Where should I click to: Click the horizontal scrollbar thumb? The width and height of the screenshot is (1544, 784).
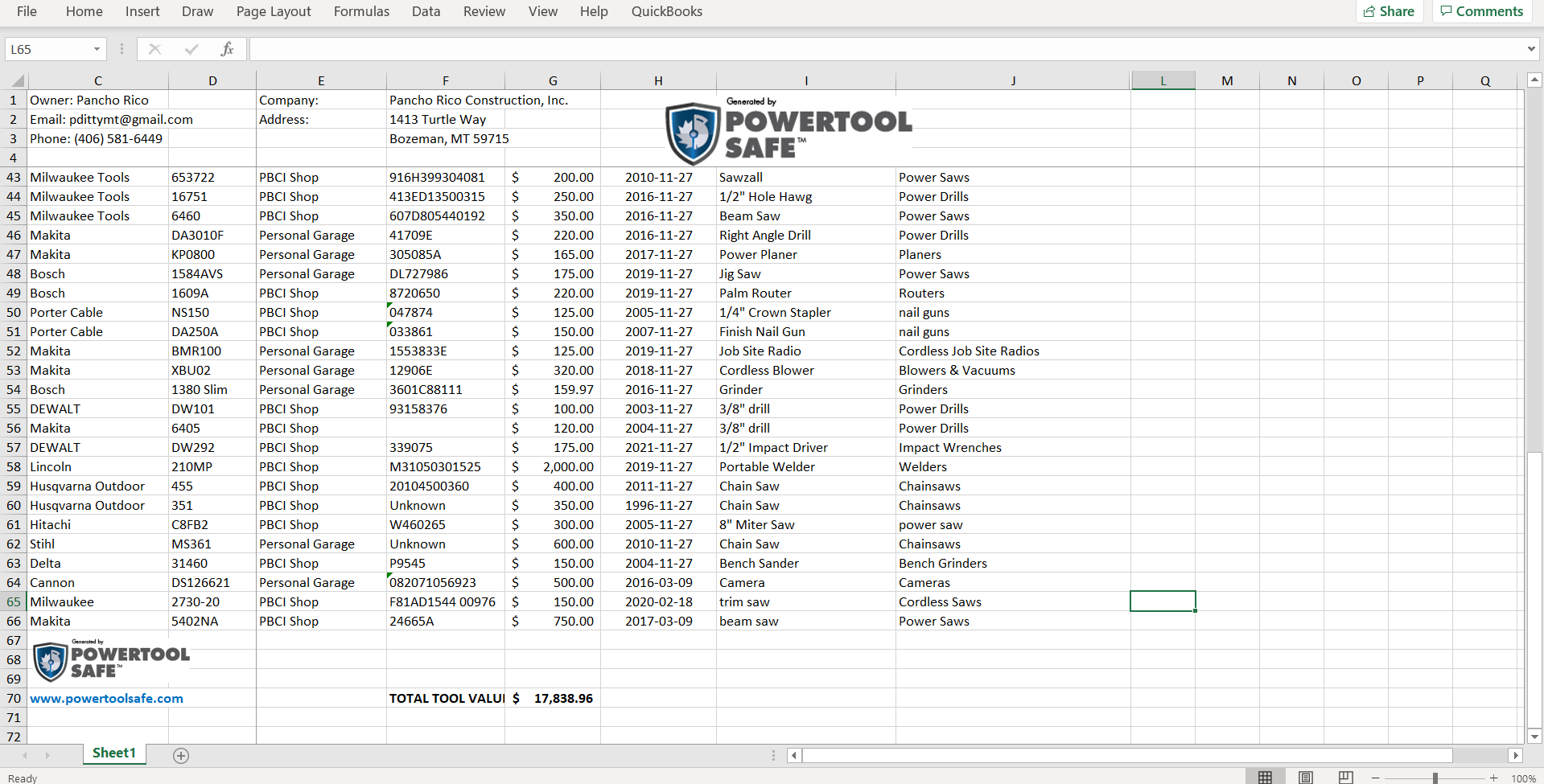[1127, 755]
